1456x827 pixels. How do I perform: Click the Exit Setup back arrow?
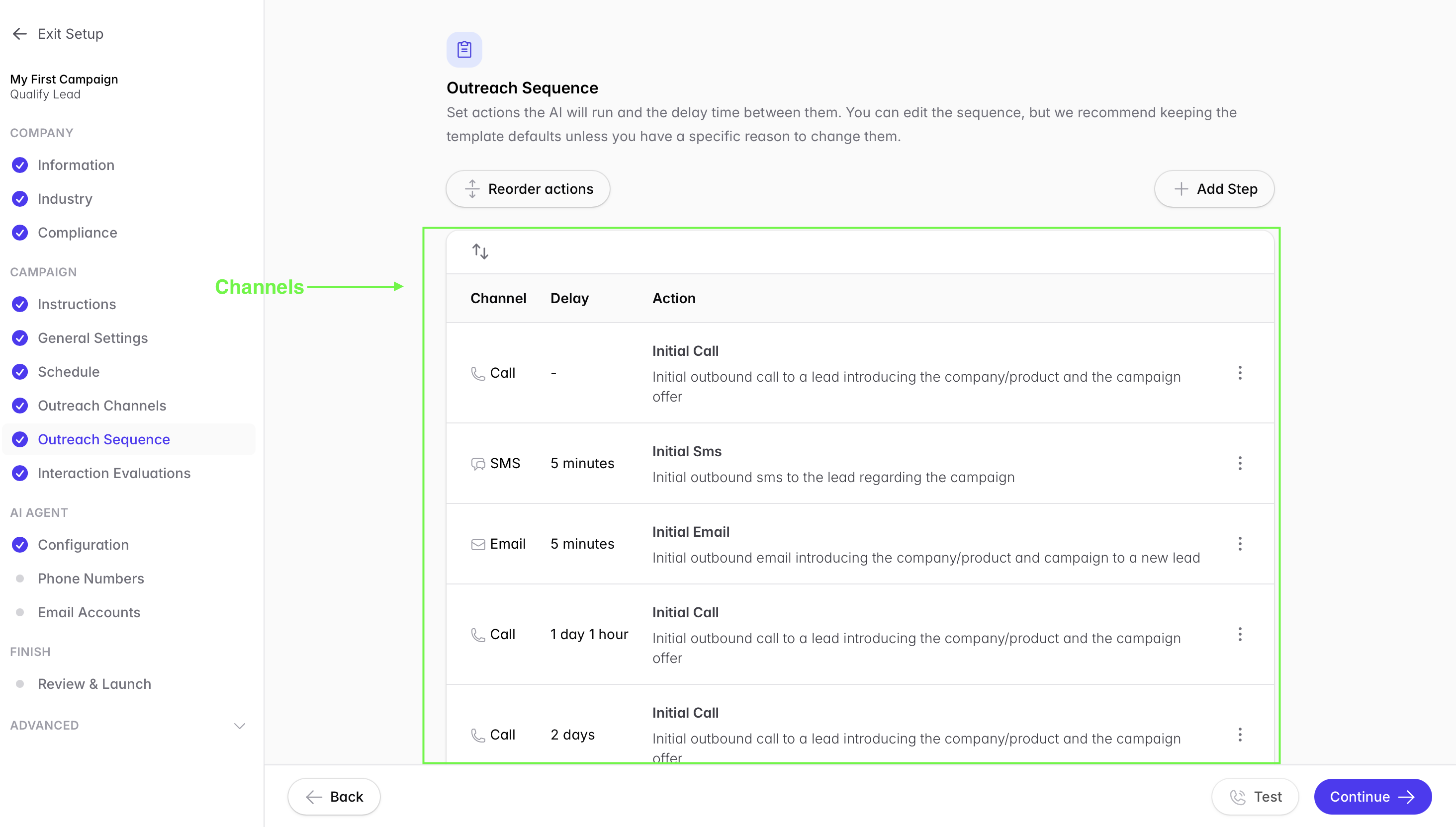coord(20,34)
